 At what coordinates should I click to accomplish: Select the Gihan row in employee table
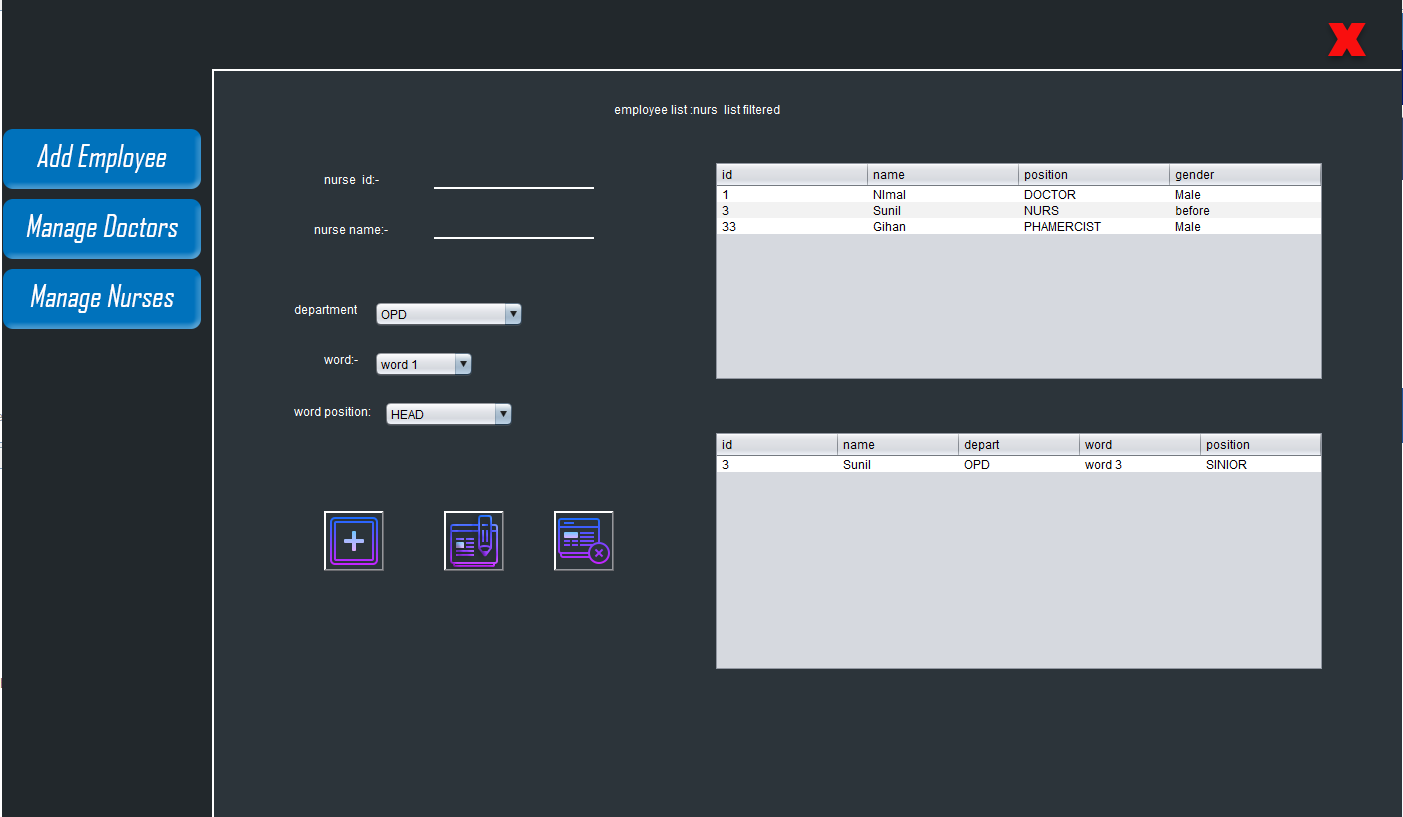coord(1019,227)
